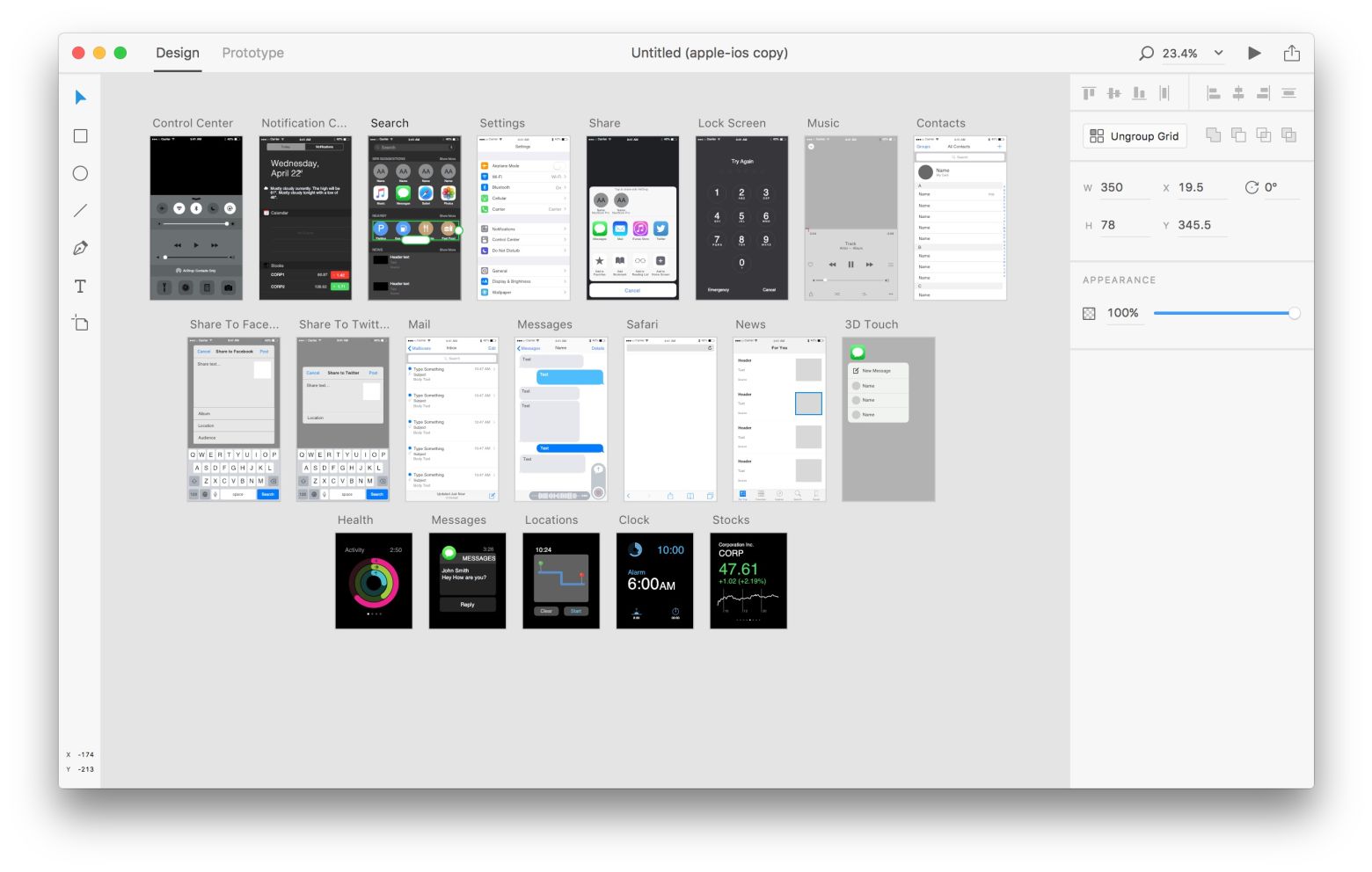Activate the Pen tool
Image resolution: width=1372 pixels, height=872 pixels.
point(80,249)
